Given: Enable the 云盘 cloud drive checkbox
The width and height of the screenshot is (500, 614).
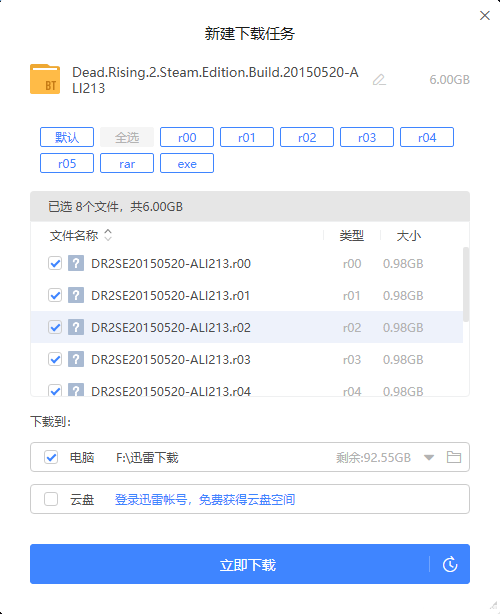Looking at the screenshot, I should click(x=51, y=499).
